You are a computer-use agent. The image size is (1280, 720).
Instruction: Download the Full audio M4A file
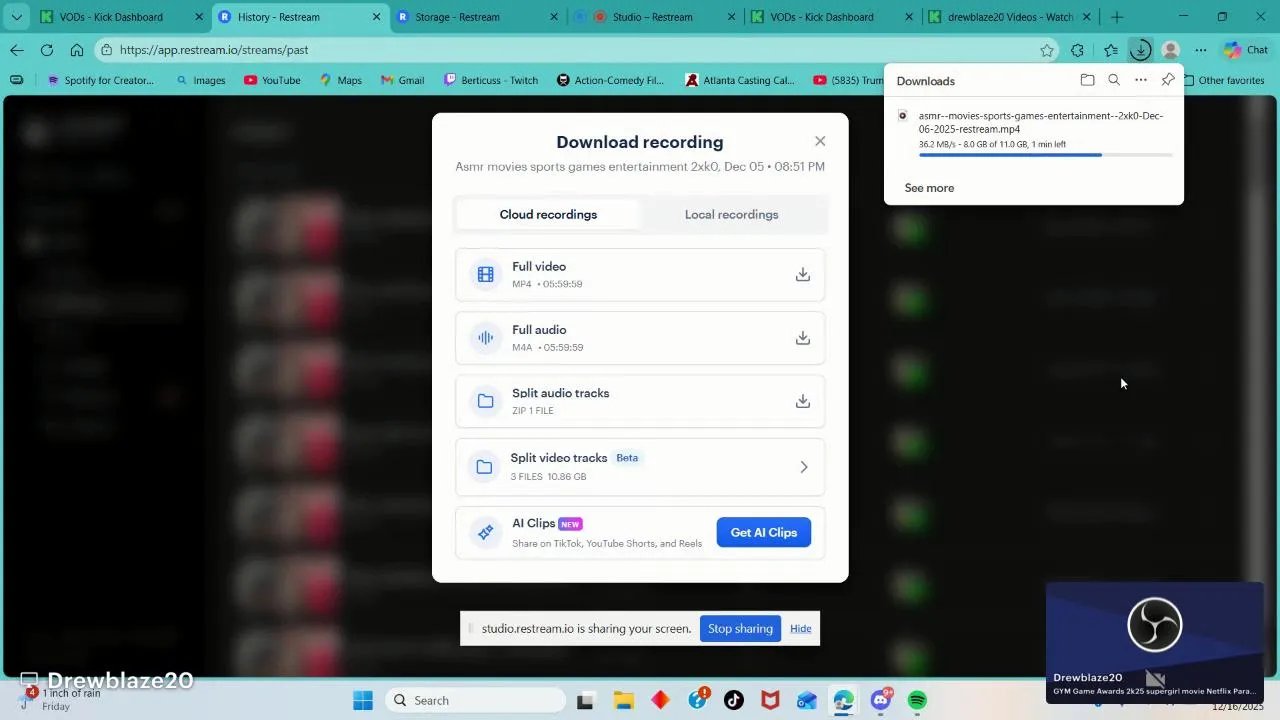(x=802, y=338)
